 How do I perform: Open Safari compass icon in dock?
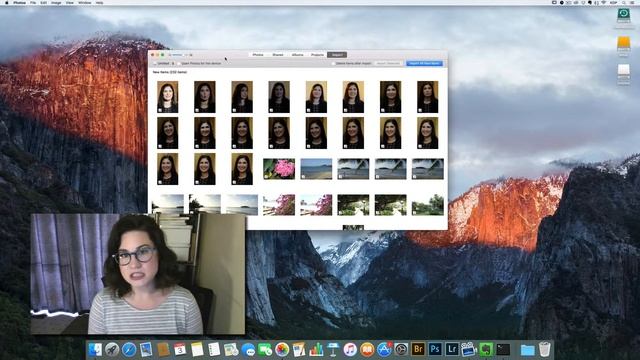click(x=129, y=350)
